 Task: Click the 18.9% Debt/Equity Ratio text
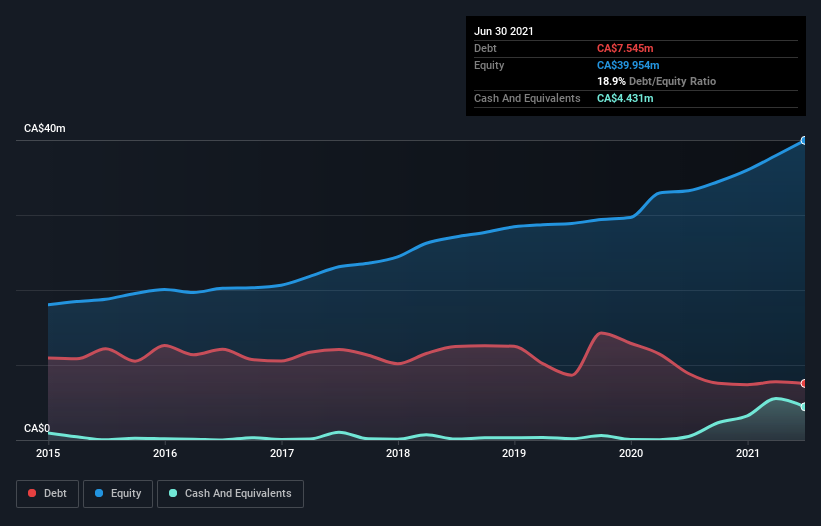click(x=657, y=81)
